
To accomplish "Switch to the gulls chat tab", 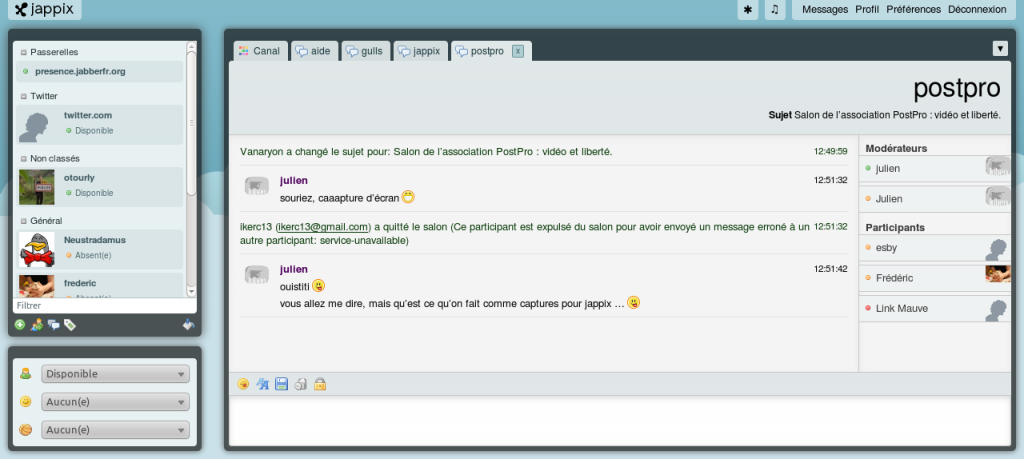I will click(366, 51).
